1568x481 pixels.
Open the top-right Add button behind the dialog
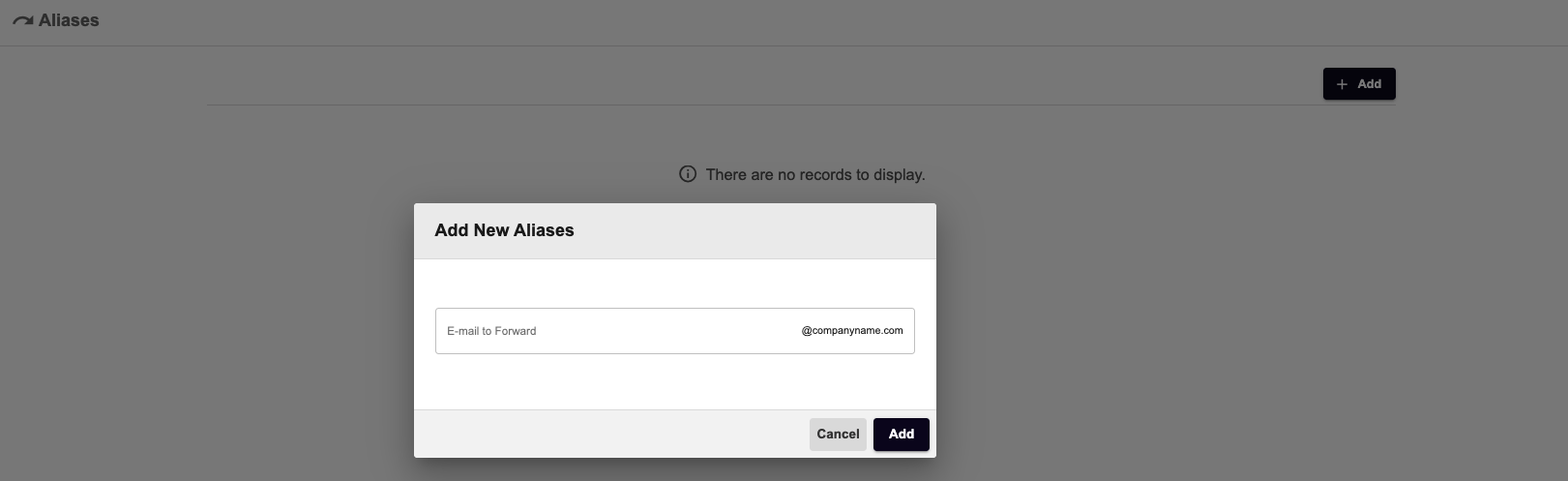tap(1359, 84)
